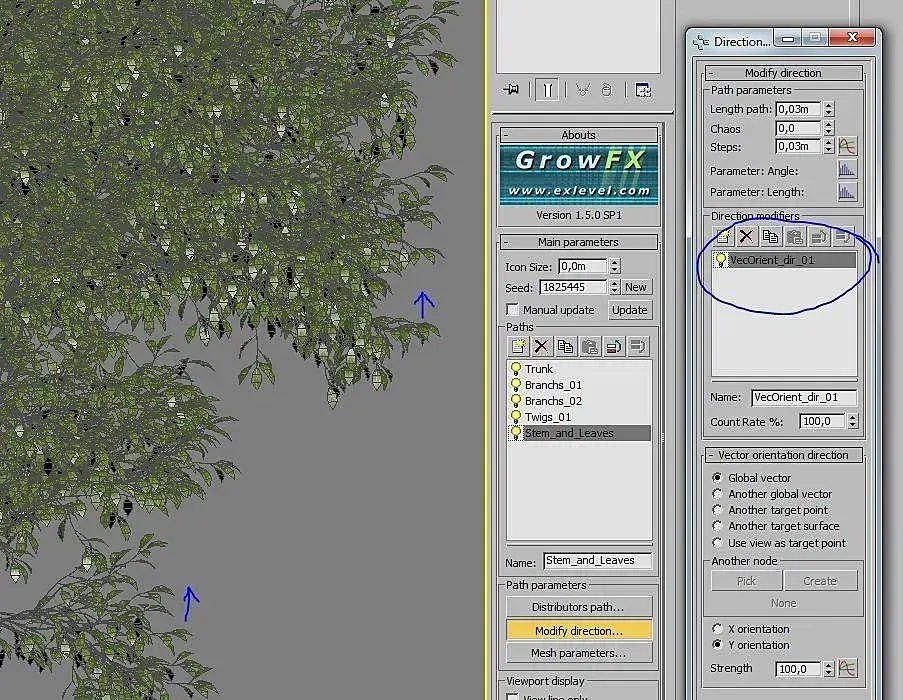Select Another target surface option

717,526
